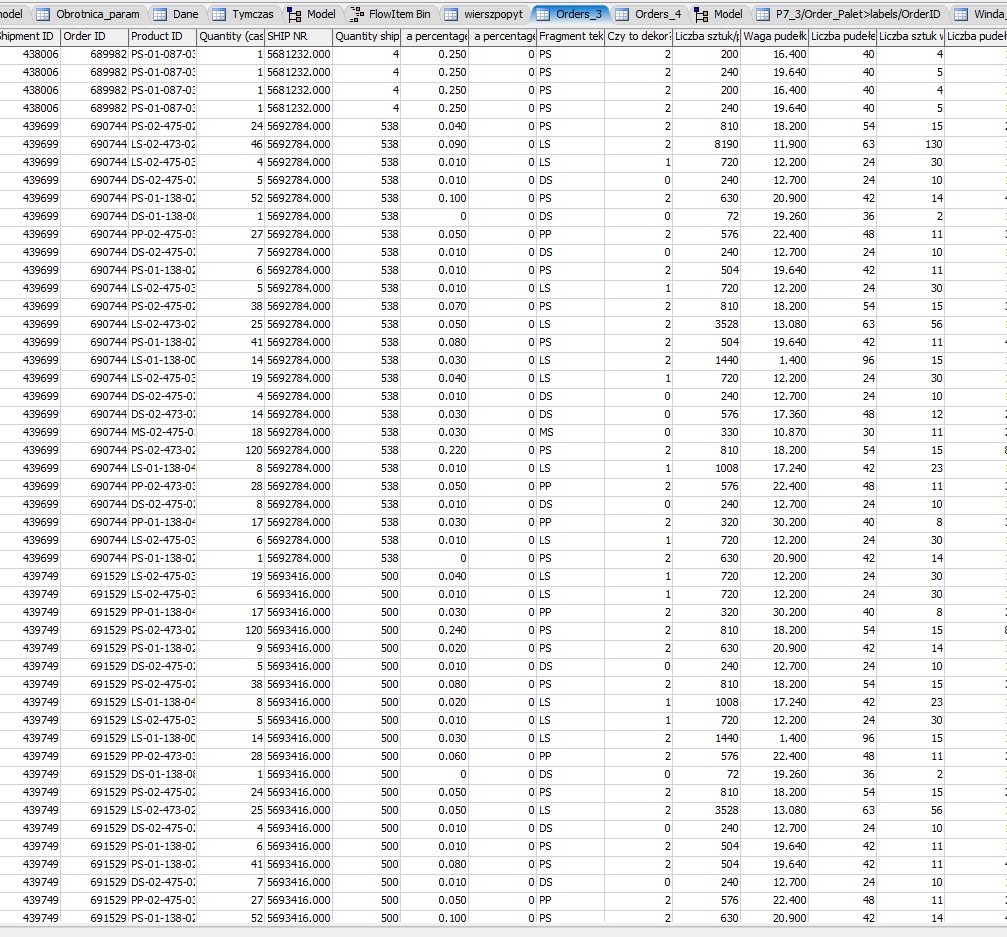This screenshot has width=1007, height=937.
Task: Select the Waga pudełka column header
Action: click(x=774, y=36)
